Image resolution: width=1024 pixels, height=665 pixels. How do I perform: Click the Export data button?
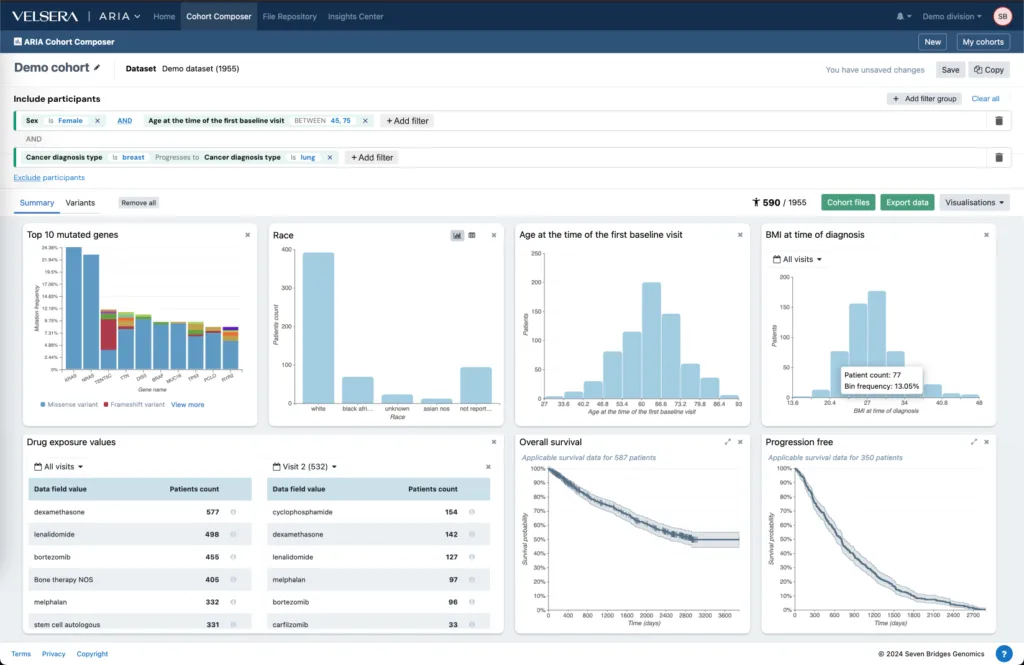tap(907, 202)
